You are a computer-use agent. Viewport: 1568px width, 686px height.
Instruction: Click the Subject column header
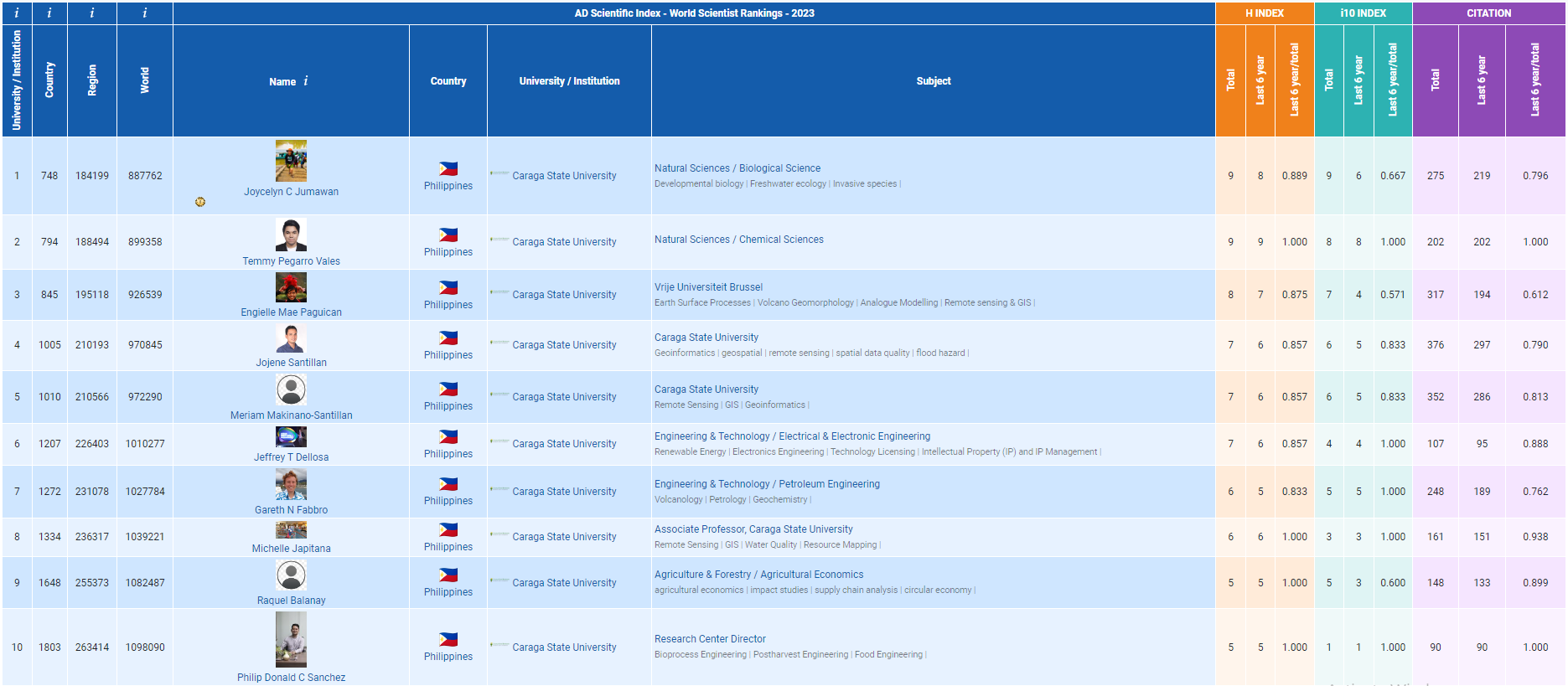(x=934, y=81)
